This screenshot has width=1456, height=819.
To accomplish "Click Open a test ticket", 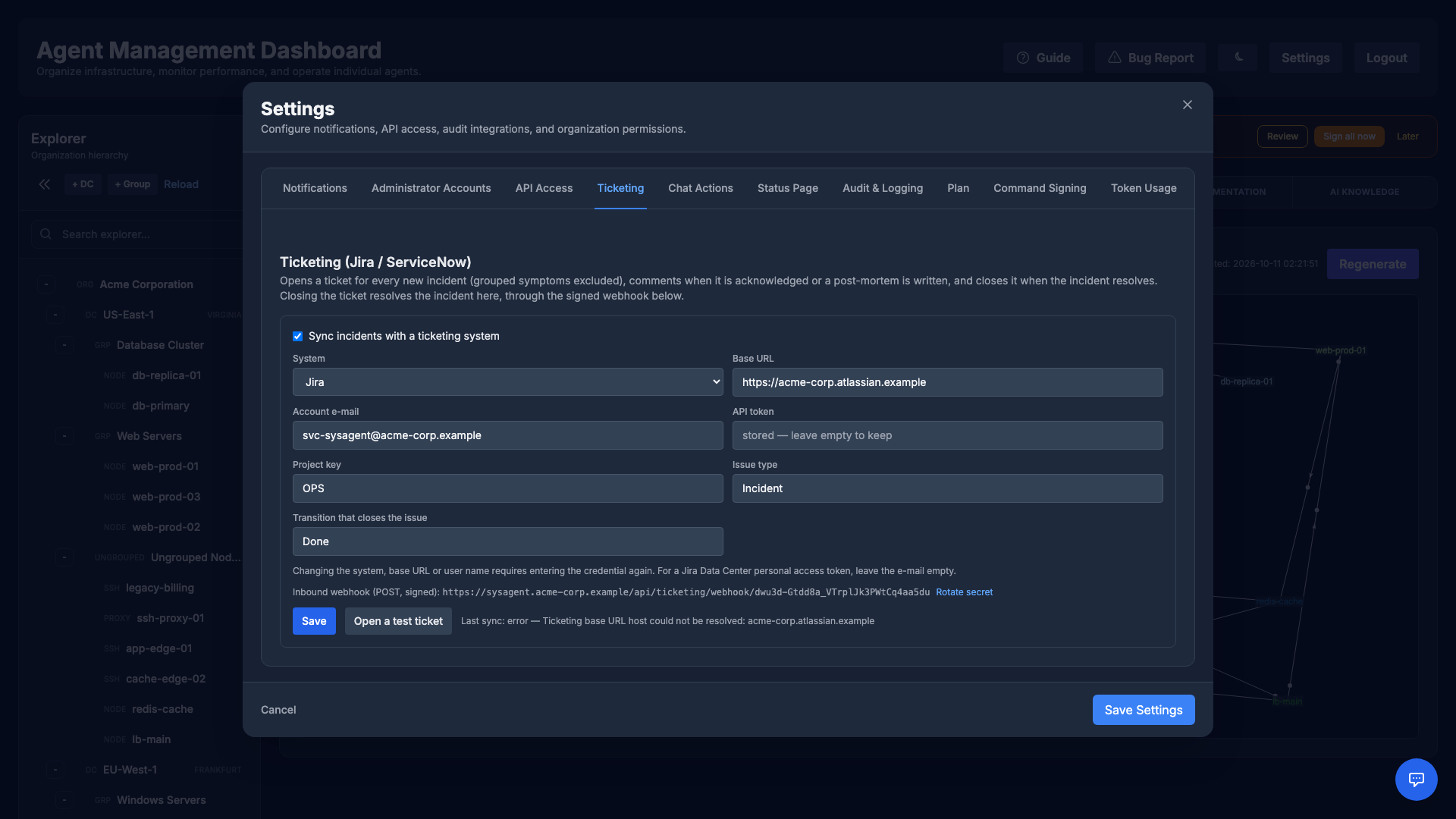I will click(398, 621).
